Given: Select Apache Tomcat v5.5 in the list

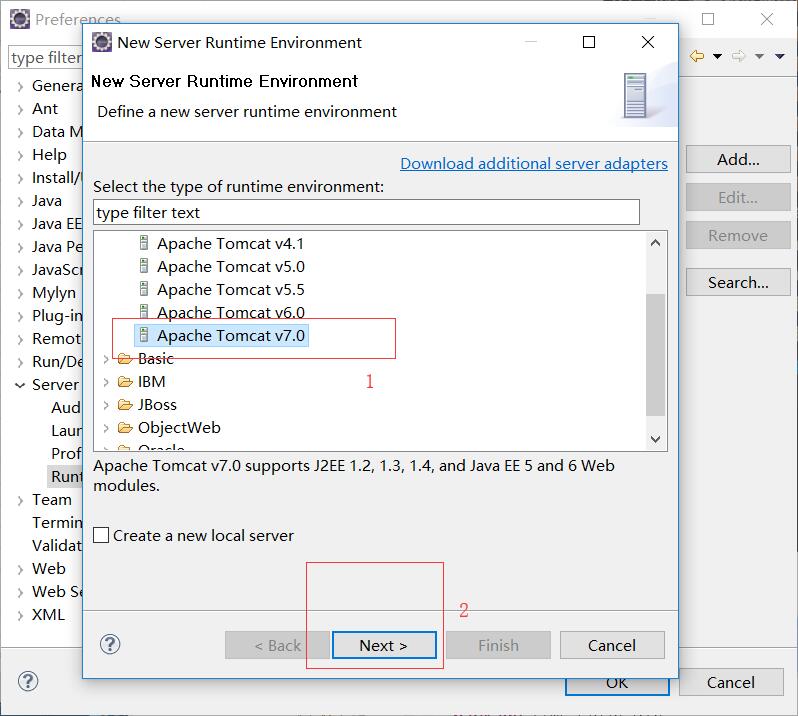Looking at the screenshot, I should 230,289.
